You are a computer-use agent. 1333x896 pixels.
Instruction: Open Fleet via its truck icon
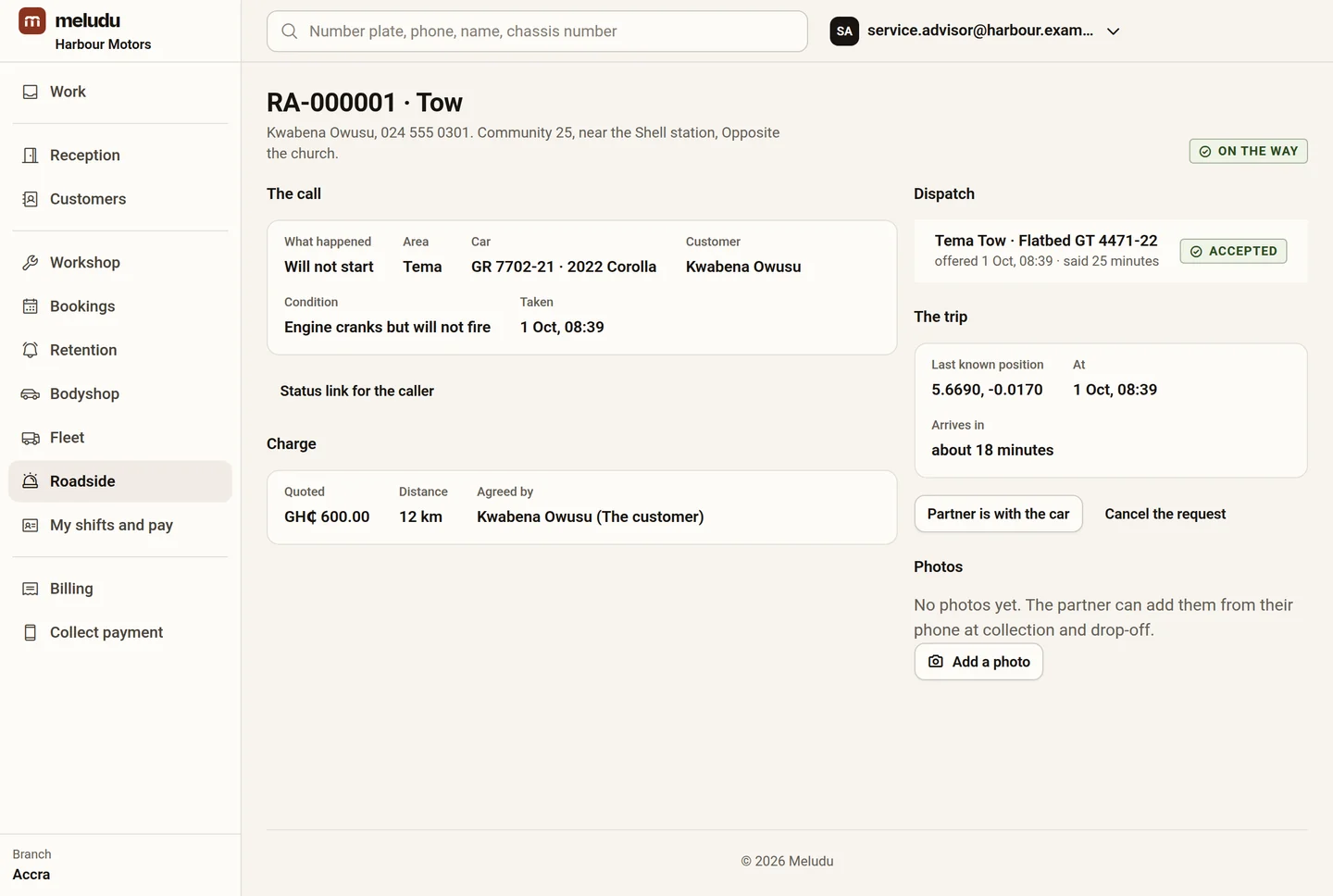tap(31, 438)
